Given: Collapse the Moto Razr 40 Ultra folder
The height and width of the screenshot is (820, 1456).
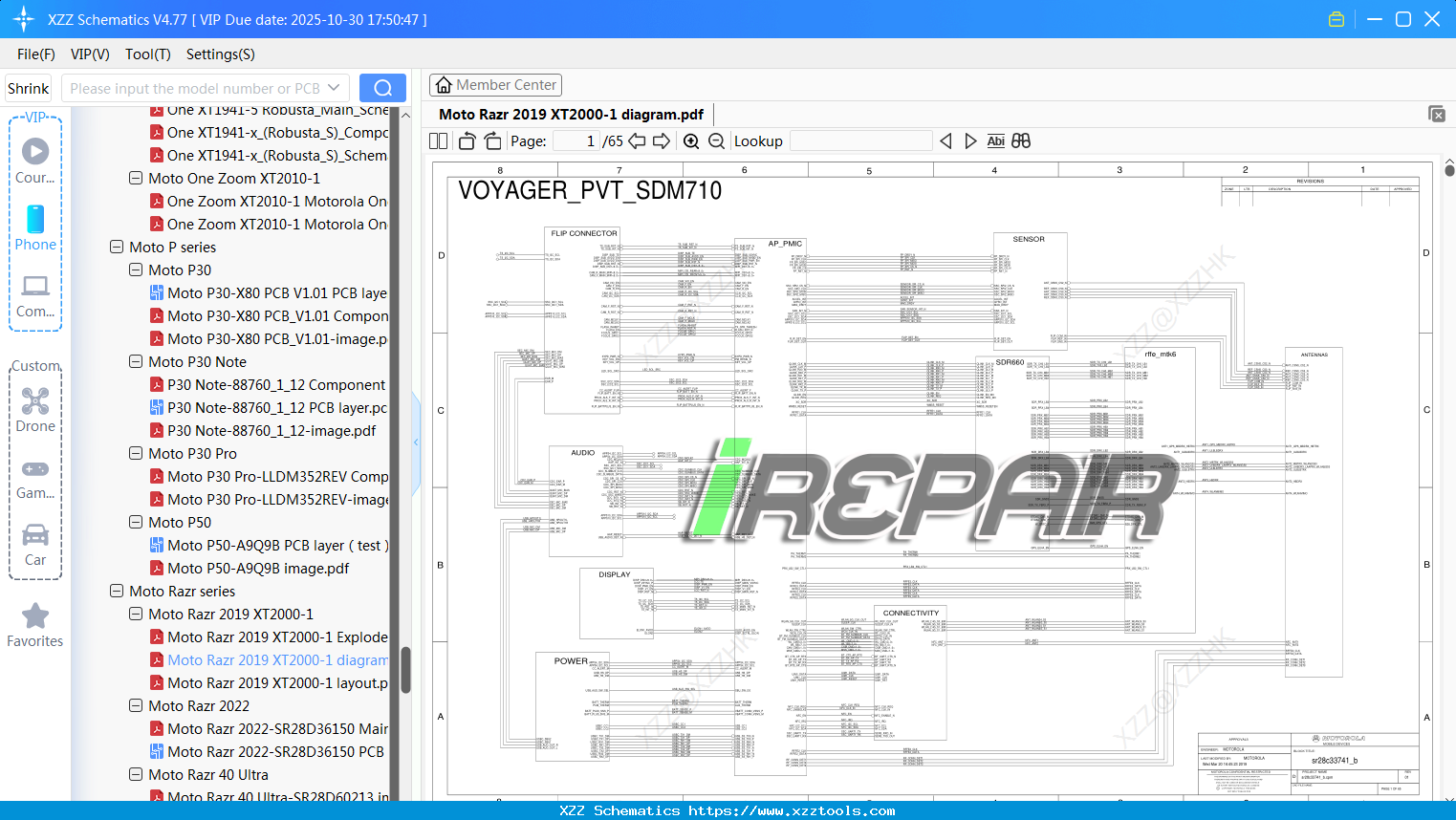Looking at the screenshot, I should 136,774.
